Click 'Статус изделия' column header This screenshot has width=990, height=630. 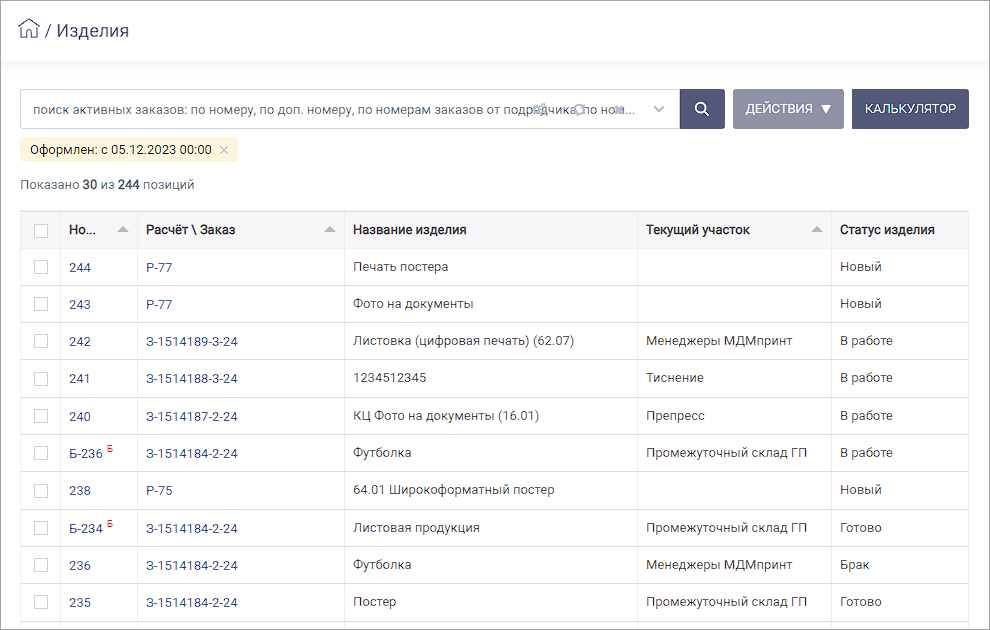tap(887, 230)
